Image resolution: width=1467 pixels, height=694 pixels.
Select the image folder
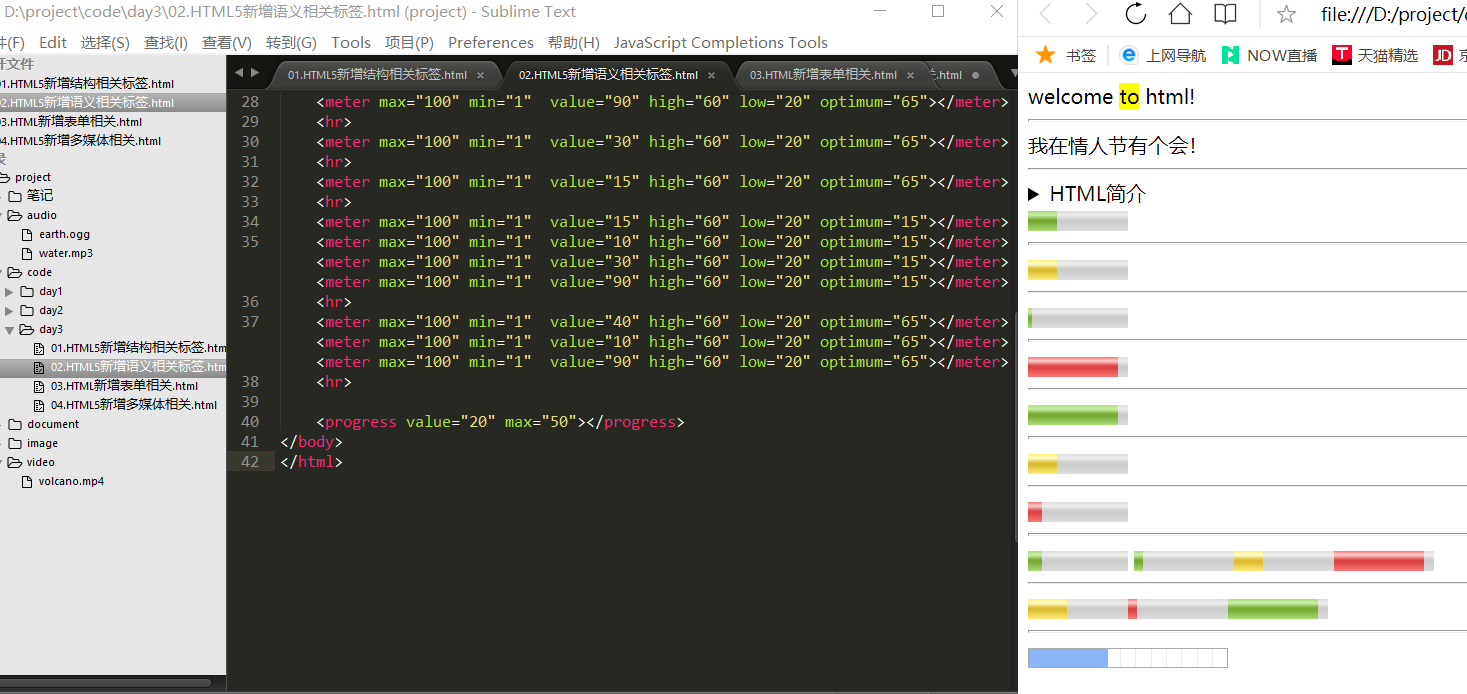42,443
